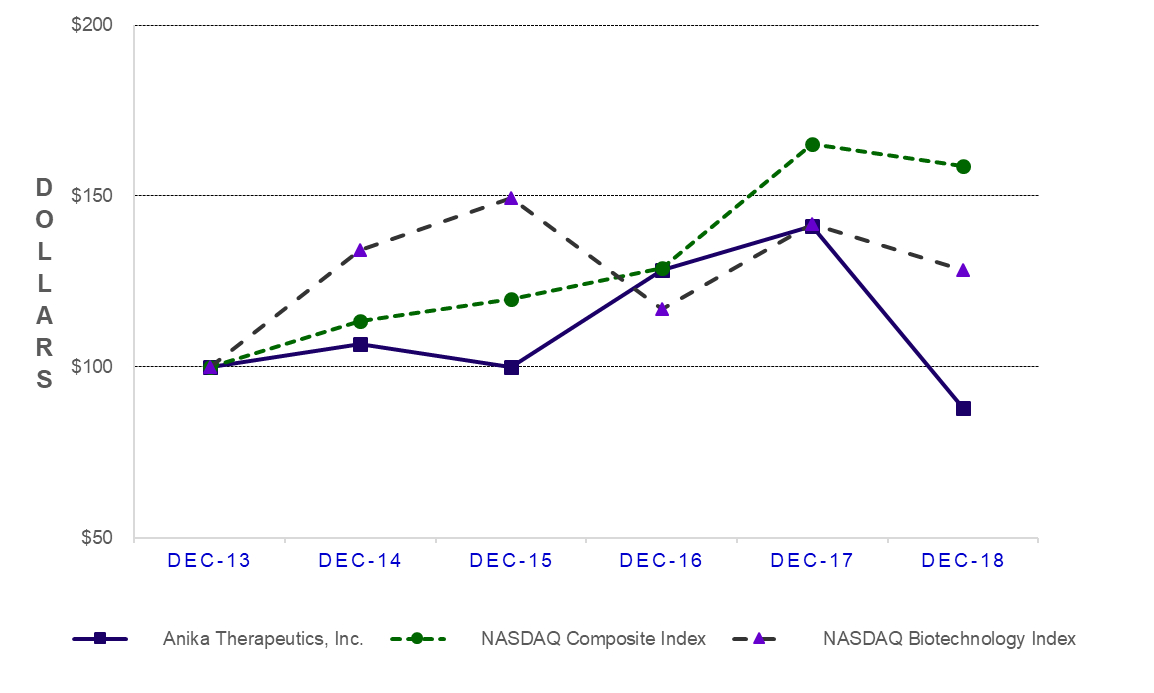
Task: Select the Anika Therapeutics square marker at DEC-14
Action: pyautogui.click(x=360, y=344)
